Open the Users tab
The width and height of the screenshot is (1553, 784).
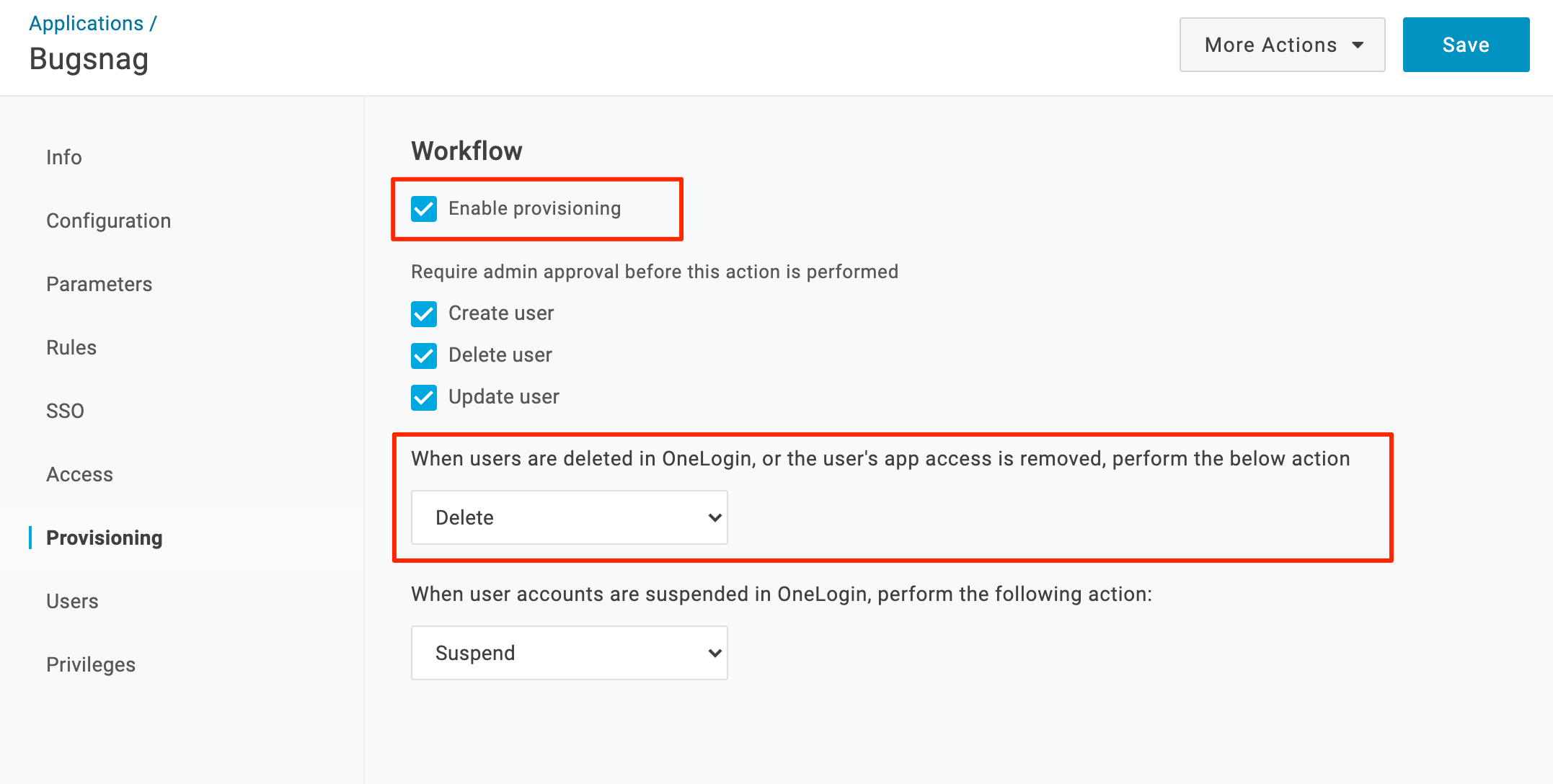click(x=72, y=601)
